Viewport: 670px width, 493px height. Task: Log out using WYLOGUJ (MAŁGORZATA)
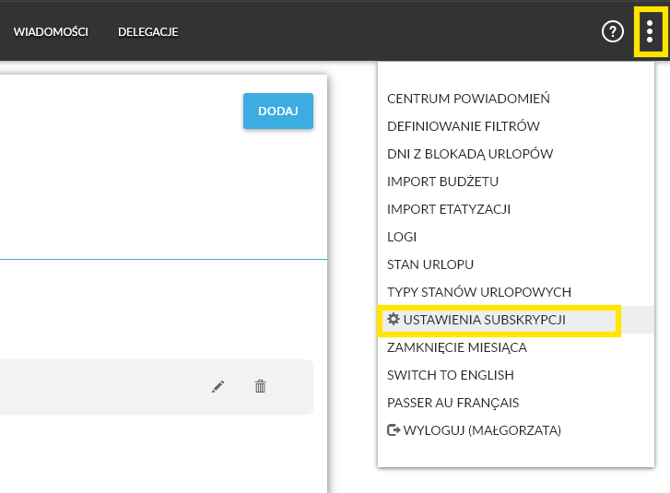[474, 430]
